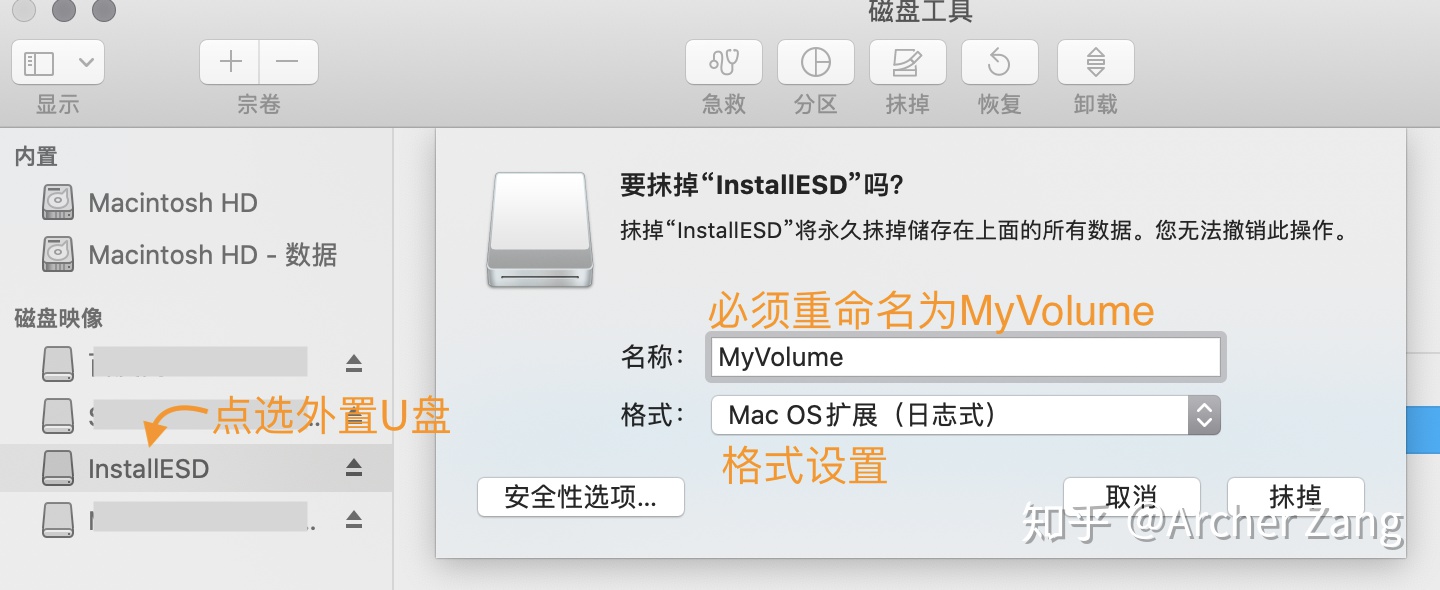
Task: Select the 急救 (First Aid) tool
Action: (x=723, y=61)
